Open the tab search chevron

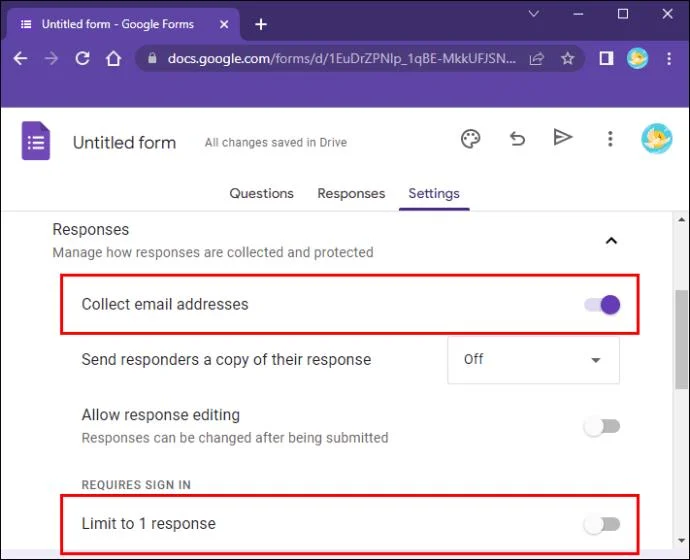pyautogui.click(x=534, y=14)
